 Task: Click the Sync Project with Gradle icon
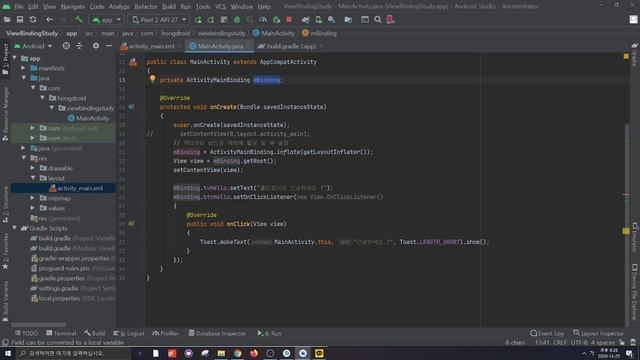click(305, 20)
